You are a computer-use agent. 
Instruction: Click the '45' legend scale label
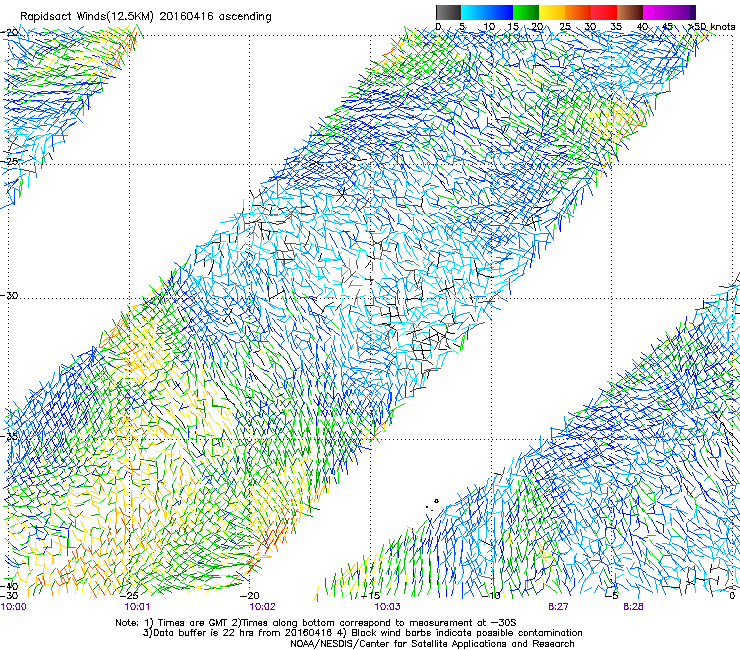pos(667,27)
